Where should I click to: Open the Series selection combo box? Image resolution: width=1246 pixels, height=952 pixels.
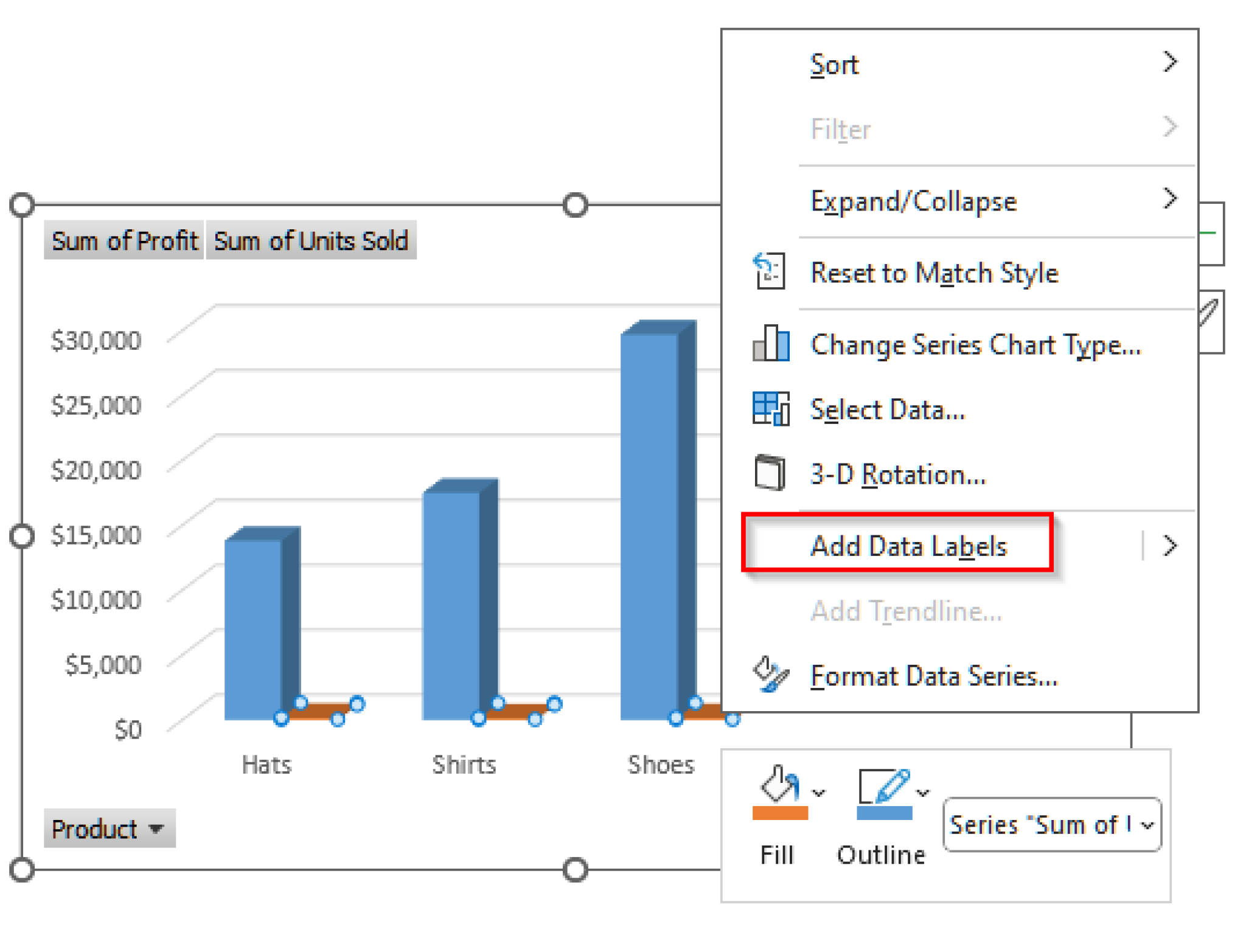[1052, 825]
